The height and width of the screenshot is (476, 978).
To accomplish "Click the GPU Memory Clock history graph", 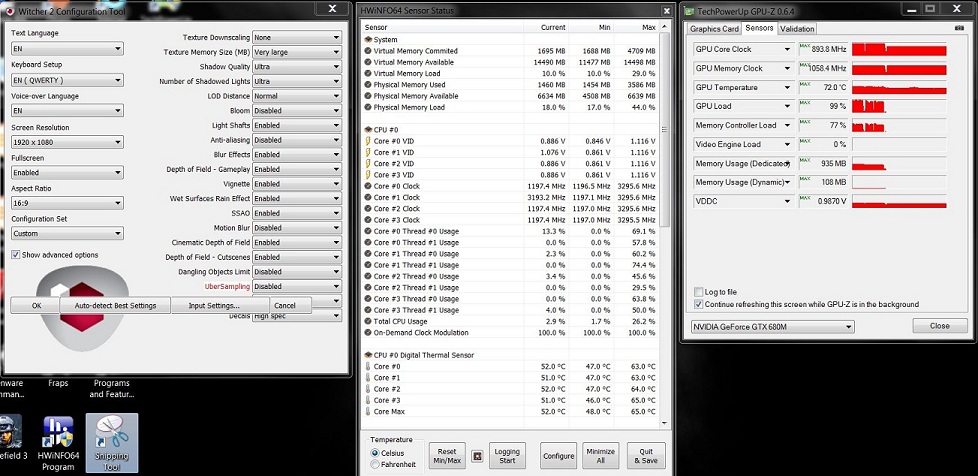I will tap(899, 69).
